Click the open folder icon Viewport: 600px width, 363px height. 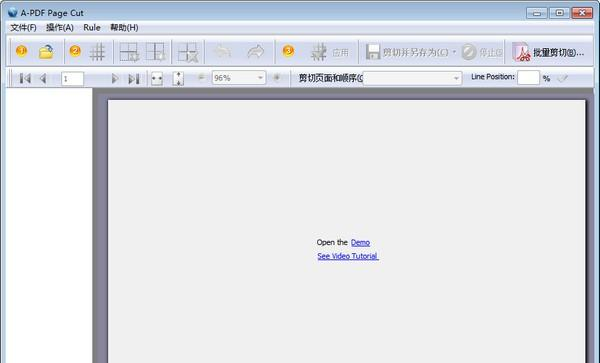[46, 52]
